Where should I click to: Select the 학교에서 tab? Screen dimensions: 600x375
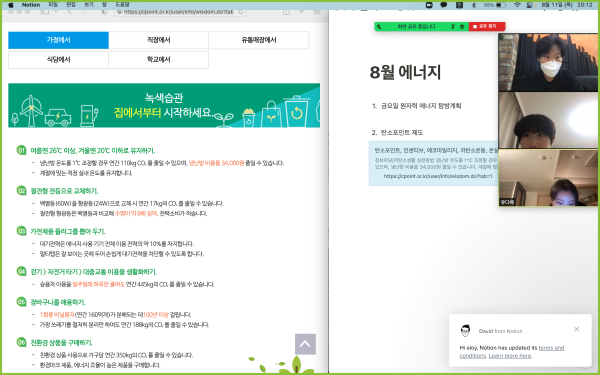(x=158, y=60)
